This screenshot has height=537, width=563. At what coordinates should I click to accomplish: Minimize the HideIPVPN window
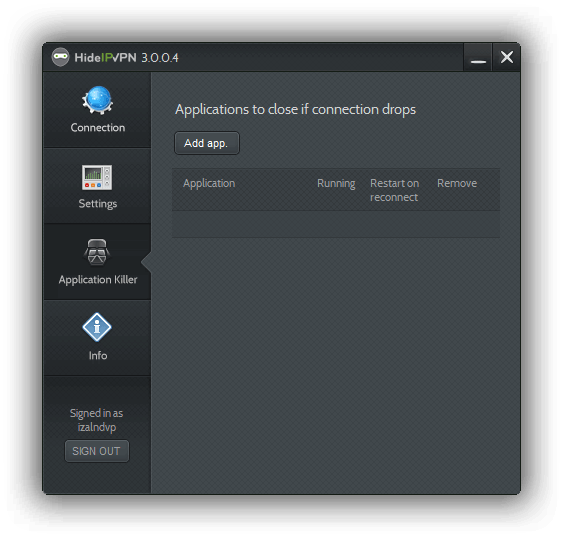click(x=478, y=57)
